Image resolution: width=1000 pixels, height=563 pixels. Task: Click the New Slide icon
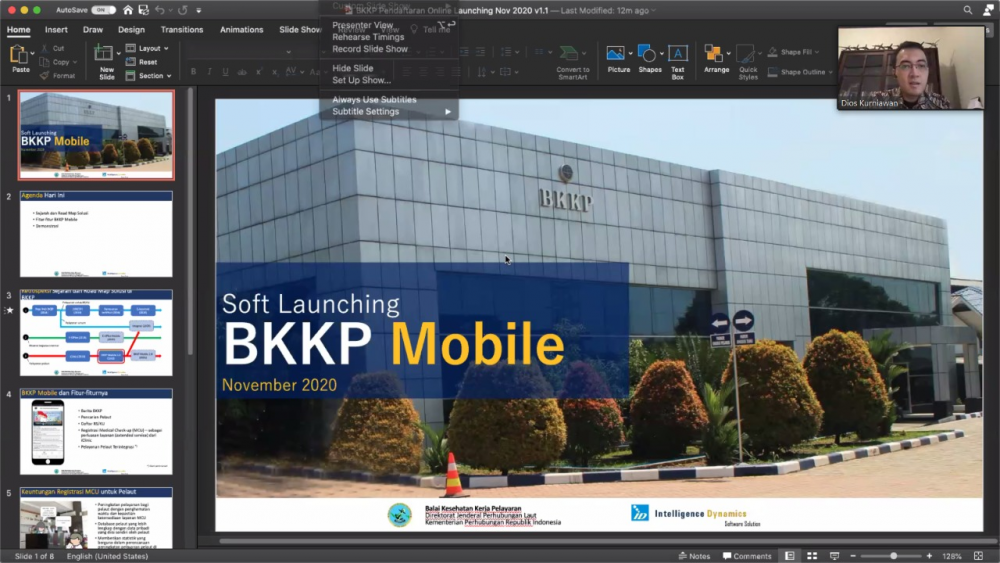(103, 53)
